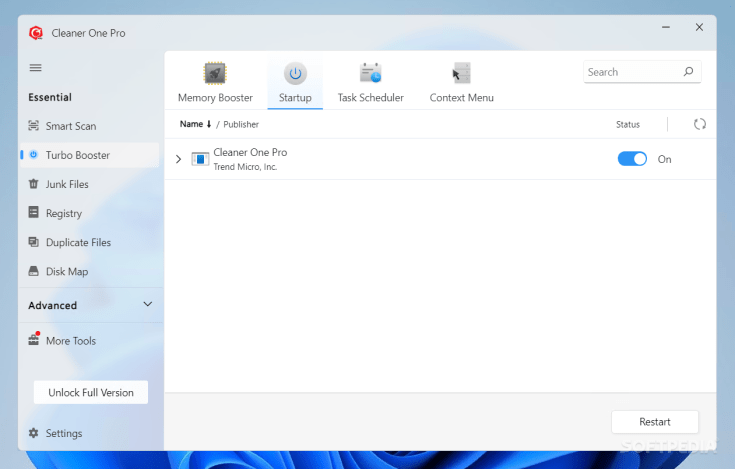
Task: Click the search magnifier icon
Action: coord(688,72)
